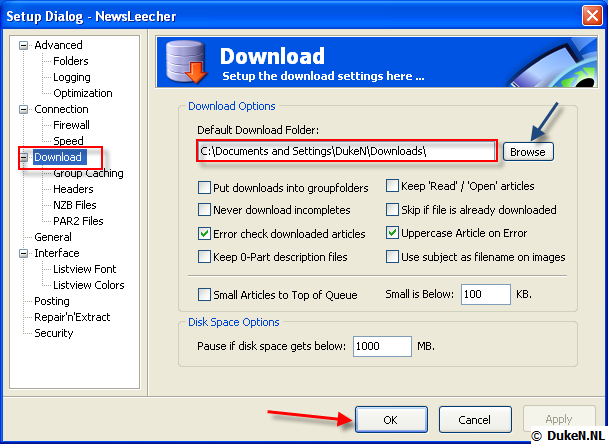608x444 pixels.
Task: Select Advanced in settings tree
Action: pos(58,45)
